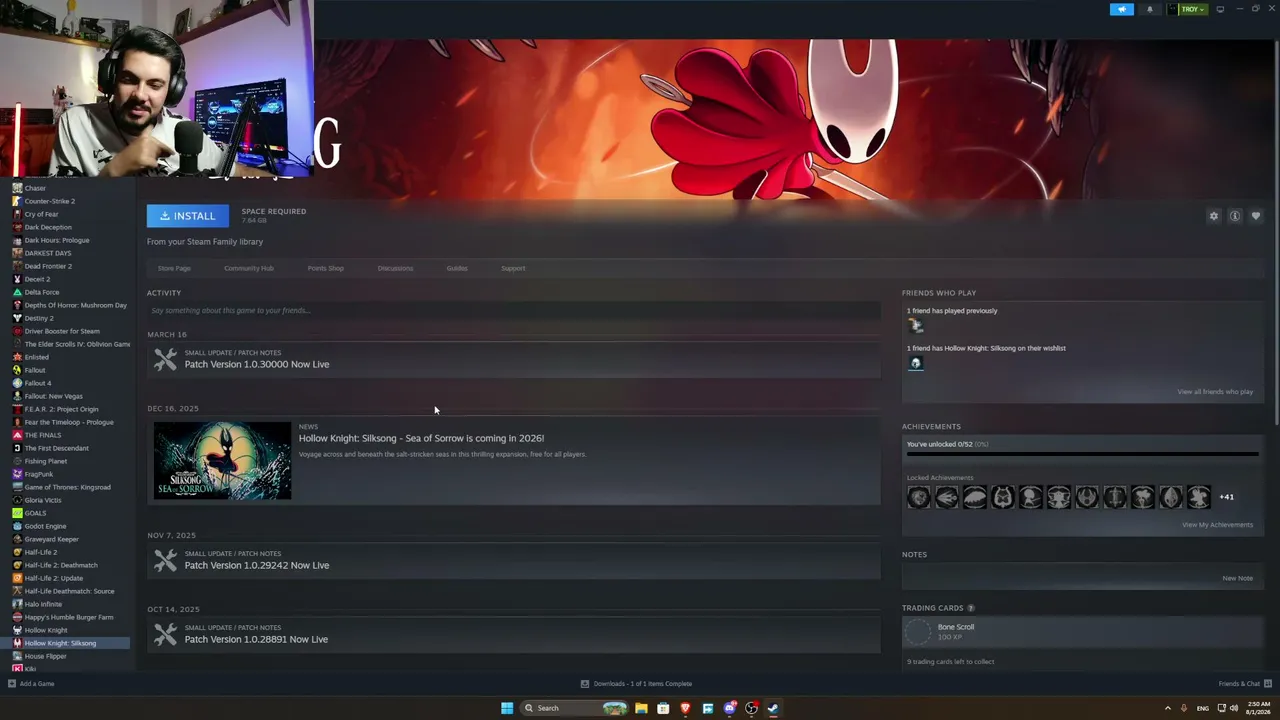
Task: Click the Big Picture mode monitor icon
Action: tap(1220, 9)
